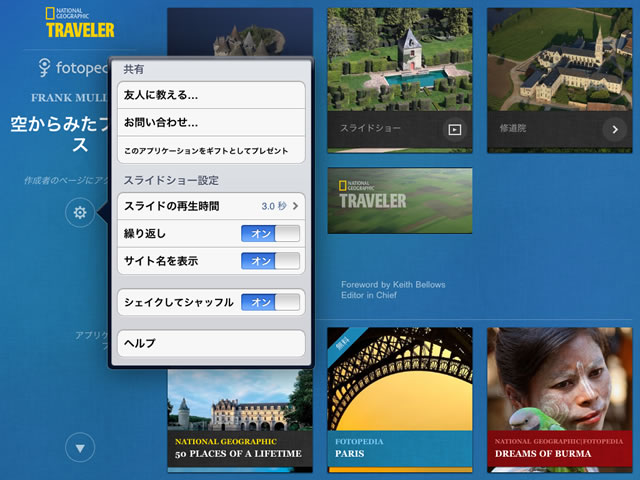
Task: Open the castle island photo thumbnail
Action: (240, 32)
